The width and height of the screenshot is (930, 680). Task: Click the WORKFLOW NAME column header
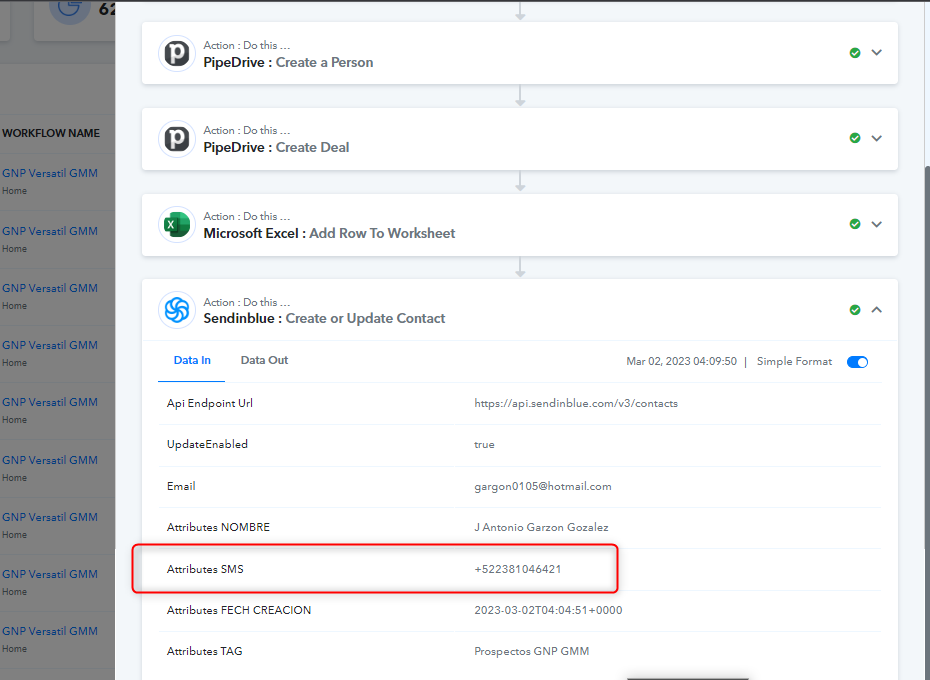pos(51,134)
